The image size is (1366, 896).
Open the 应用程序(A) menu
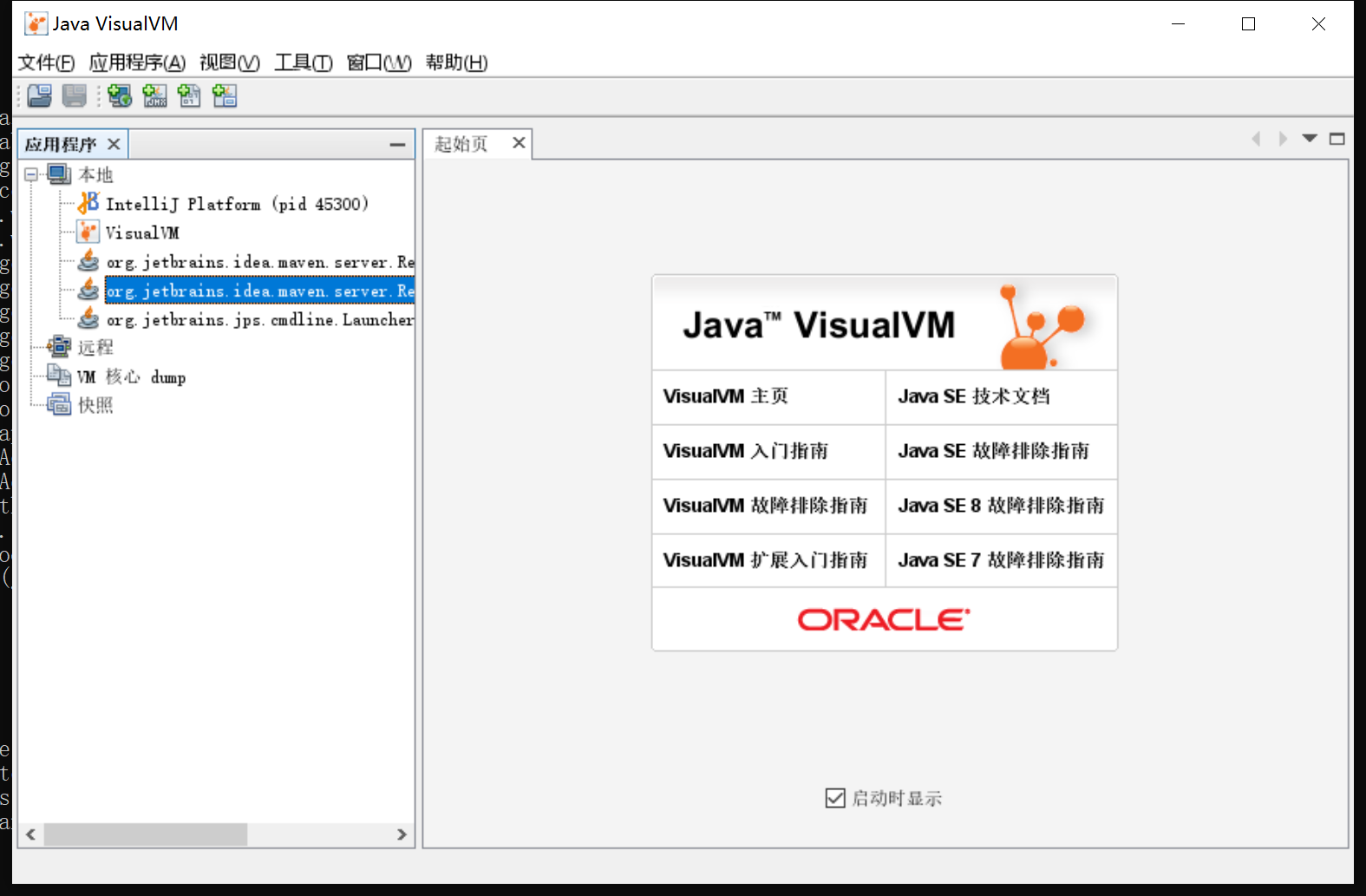click(137, 62)
